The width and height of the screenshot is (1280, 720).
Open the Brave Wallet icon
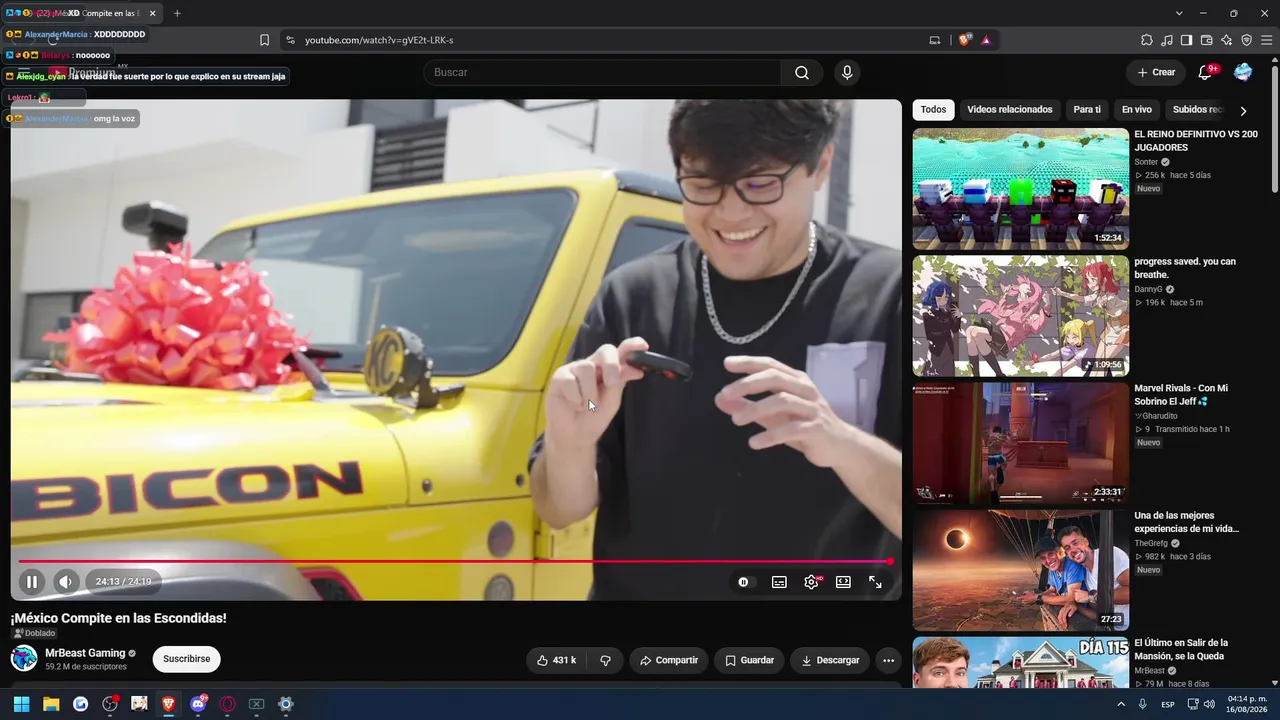[x=1207, y=40]
